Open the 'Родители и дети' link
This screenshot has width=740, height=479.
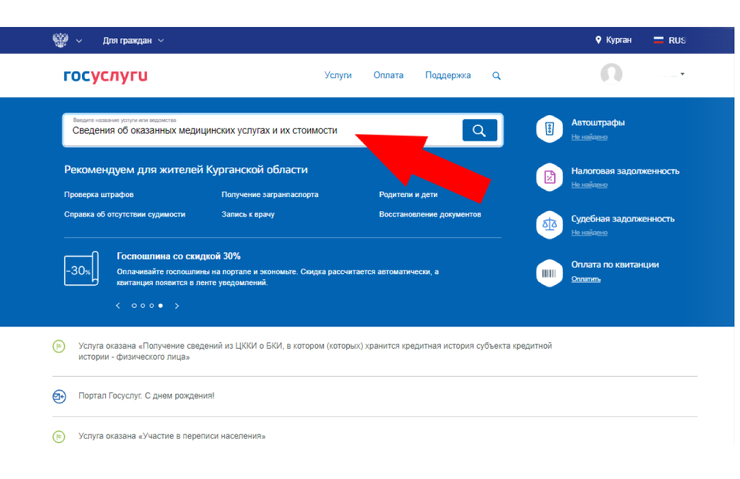(408, 194)
